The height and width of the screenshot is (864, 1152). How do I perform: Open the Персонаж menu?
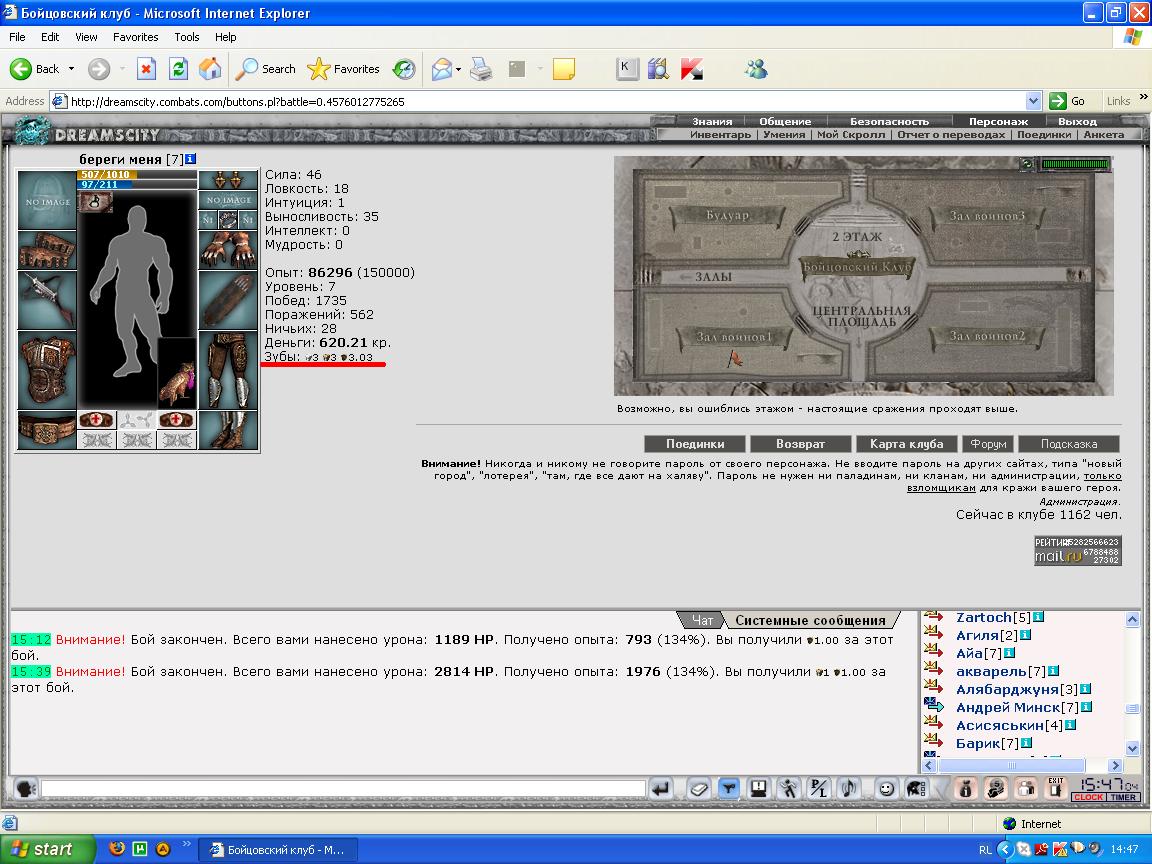pos(998,121)
